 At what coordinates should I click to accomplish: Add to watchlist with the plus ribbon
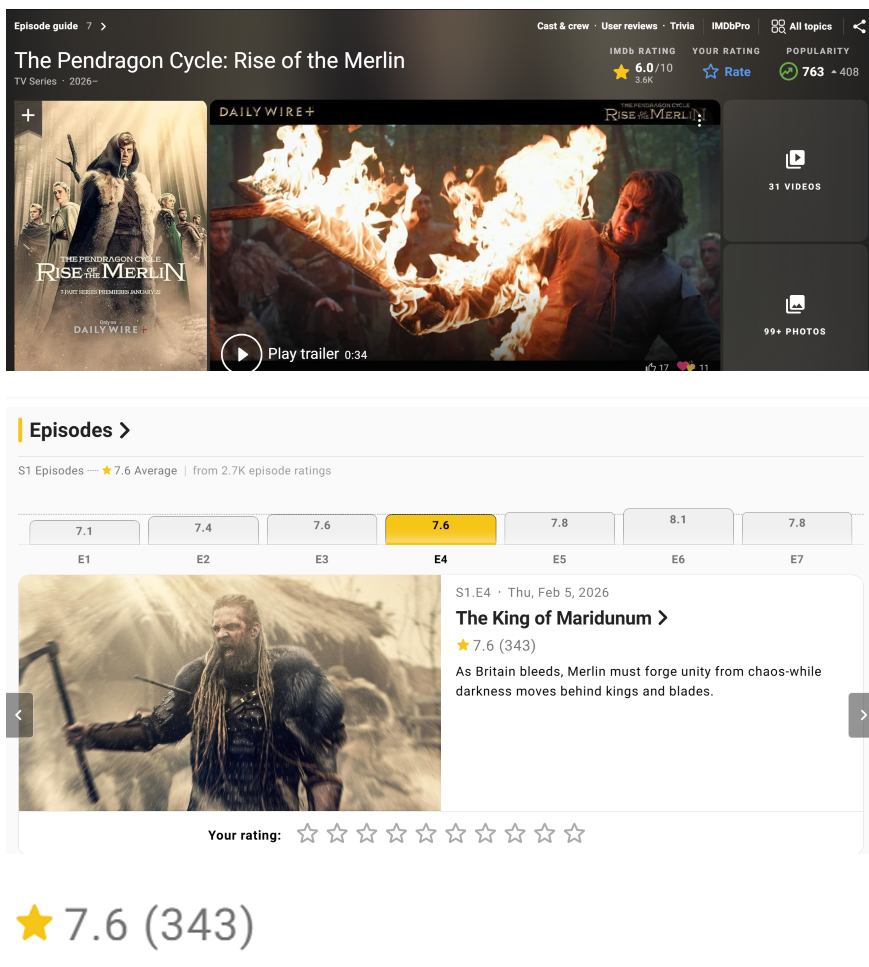coord(28,116)
